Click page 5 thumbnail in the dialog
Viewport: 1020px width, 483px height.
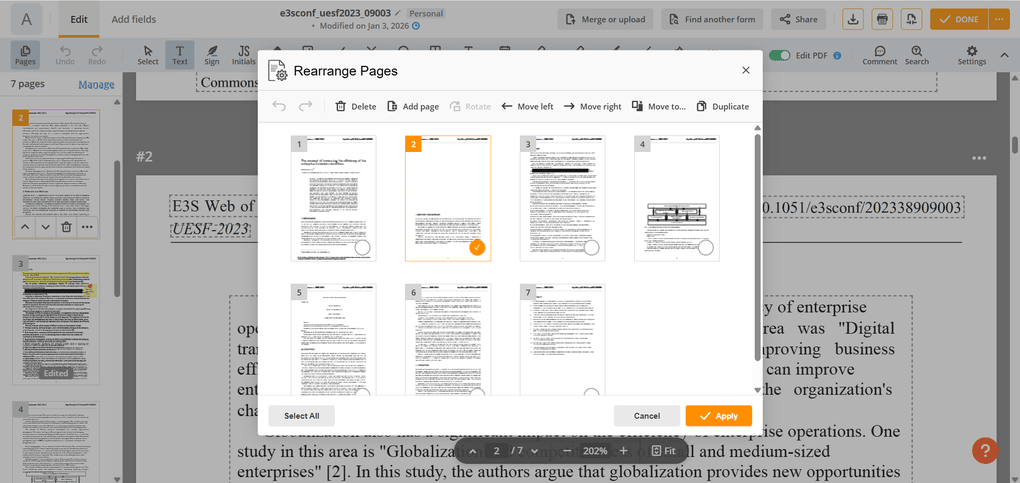(x=334, y=339)
